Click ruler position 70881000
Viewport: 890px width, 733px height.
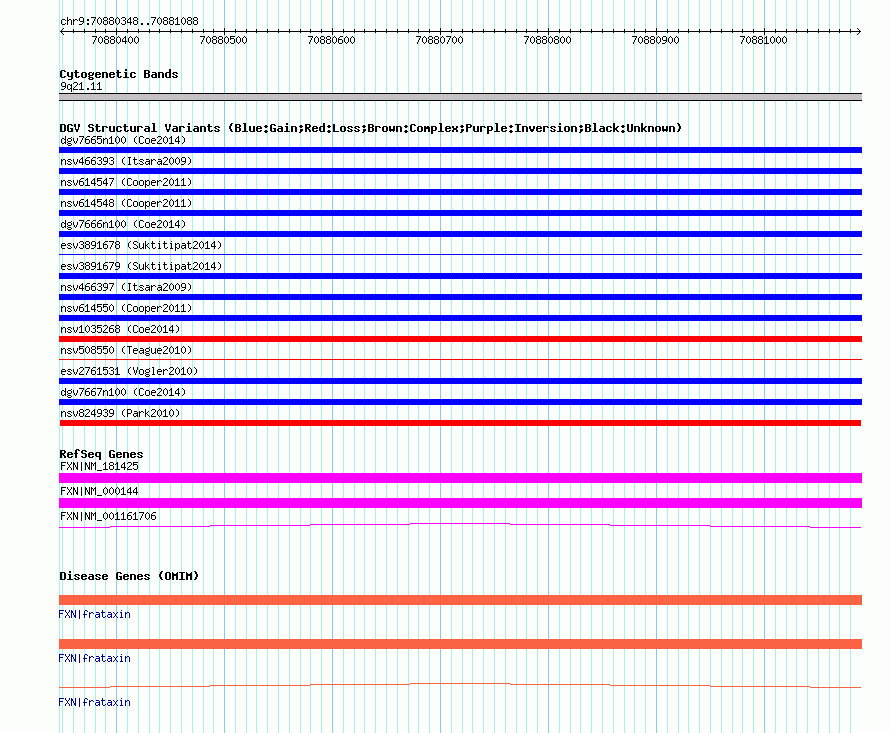[x=763, y=40]
